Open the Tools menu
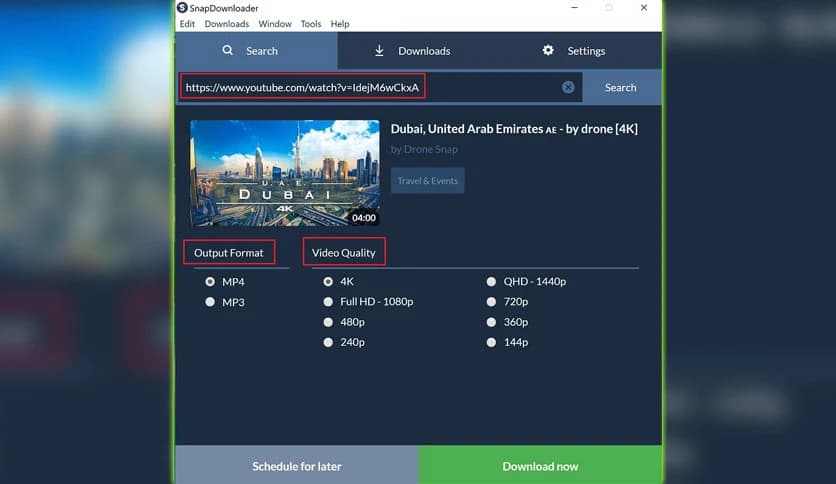This screenshot has width=836, height=484. tap(311, 24)
